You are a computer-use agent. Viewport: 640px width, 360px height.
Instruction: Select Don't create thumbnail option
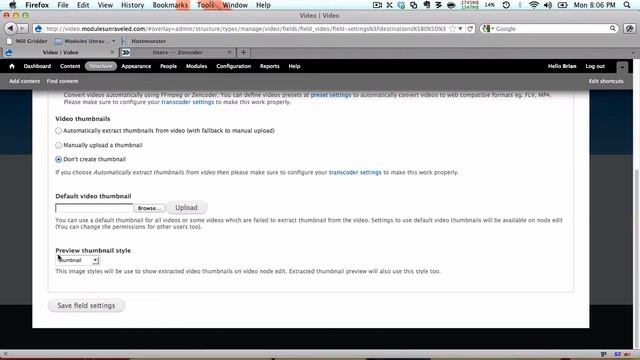[x=58, y=159]
